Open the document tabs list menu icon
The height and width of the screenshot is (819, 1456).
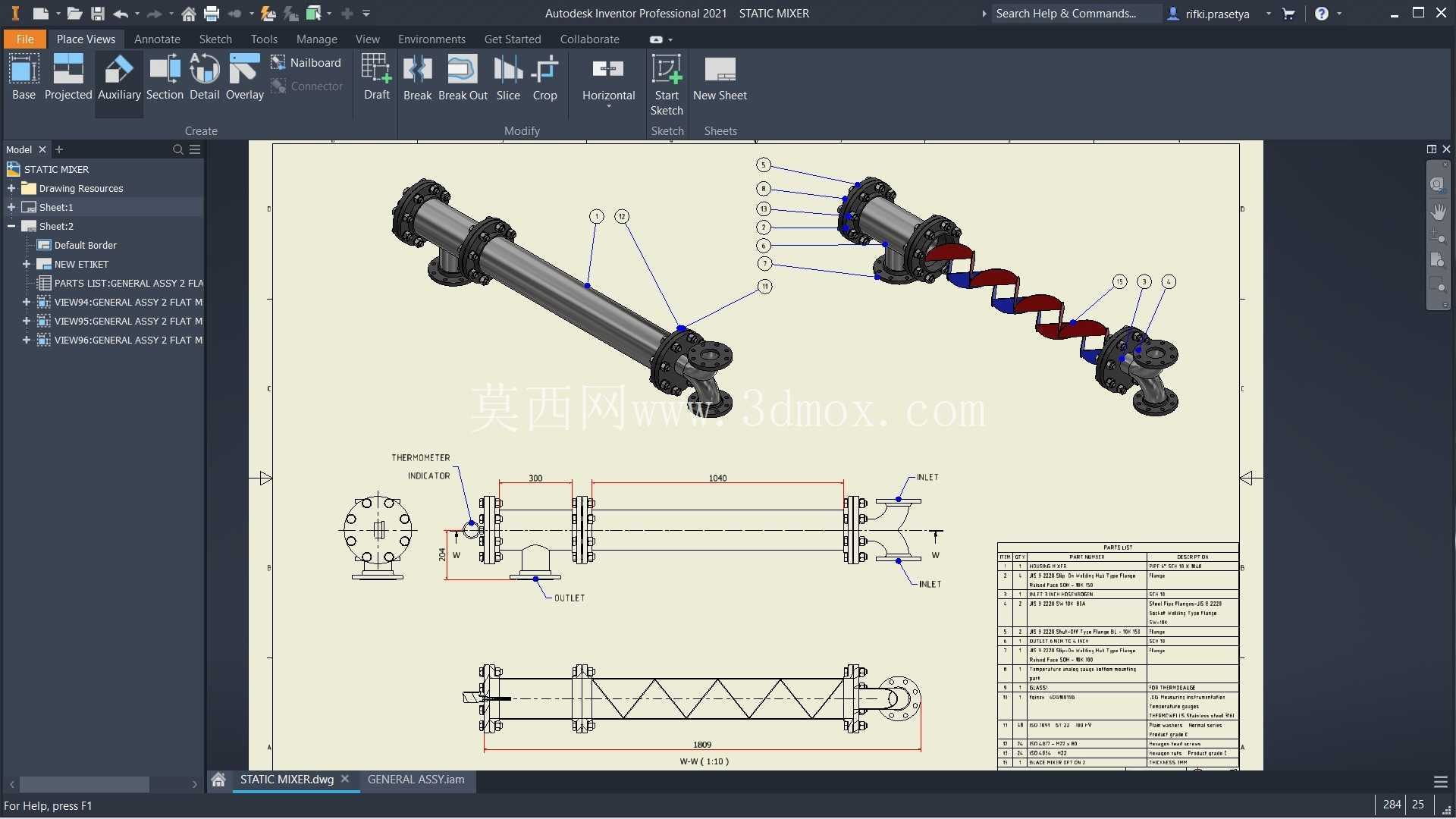(1441, 782)
